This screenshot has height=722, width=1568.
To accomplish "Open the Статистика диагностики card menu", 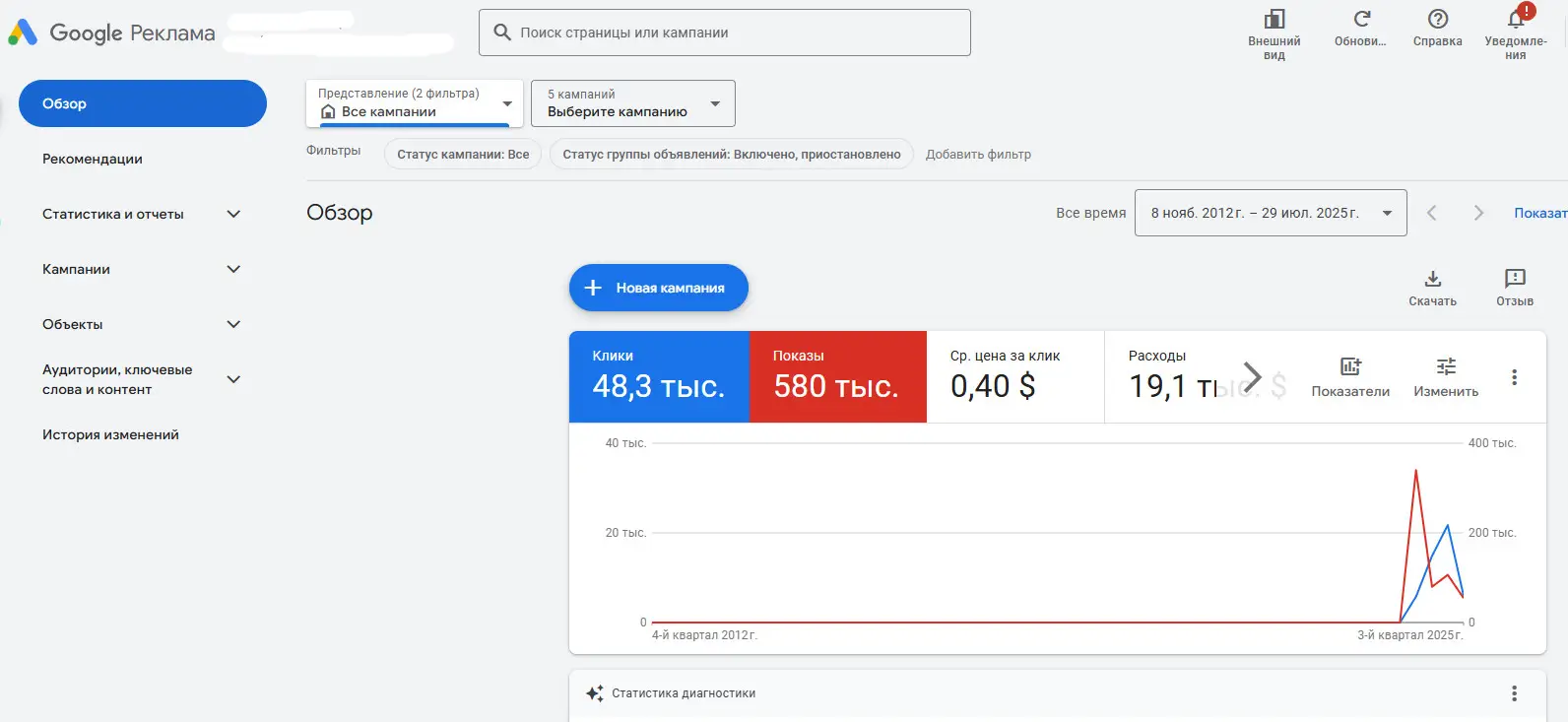I will [1514, 693].
